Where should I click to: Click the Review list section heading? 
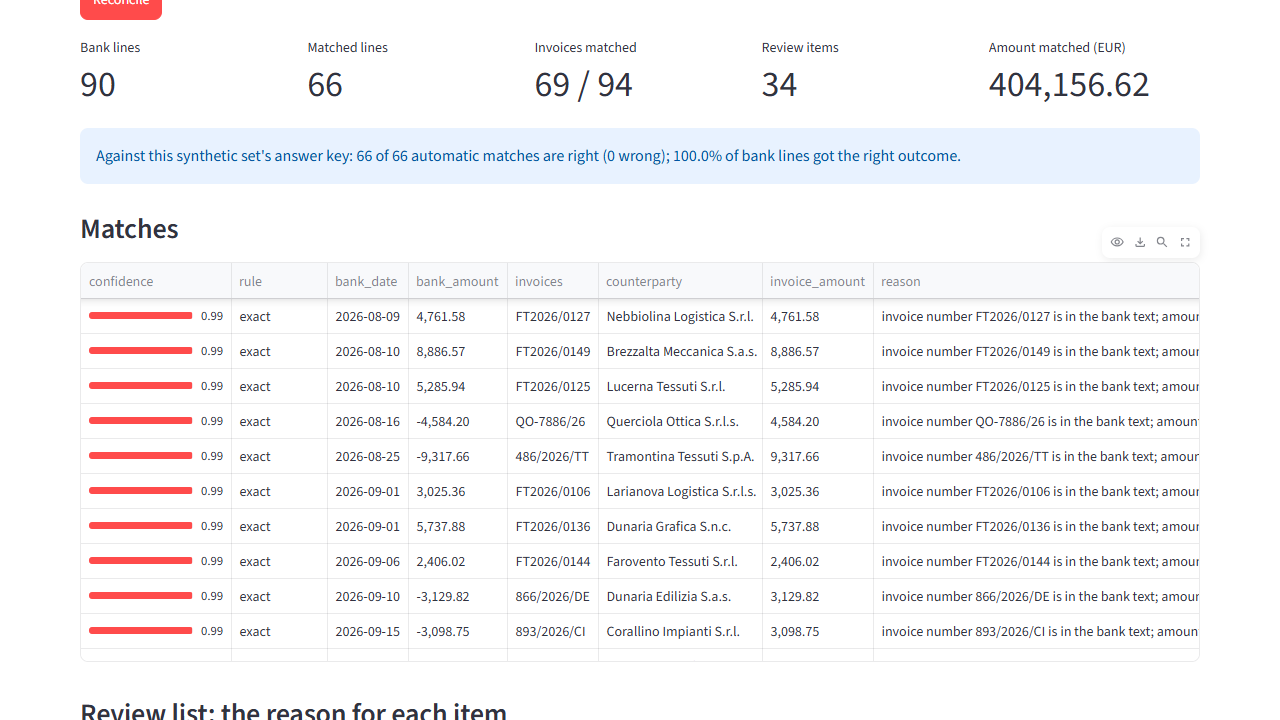coord(293,711)
